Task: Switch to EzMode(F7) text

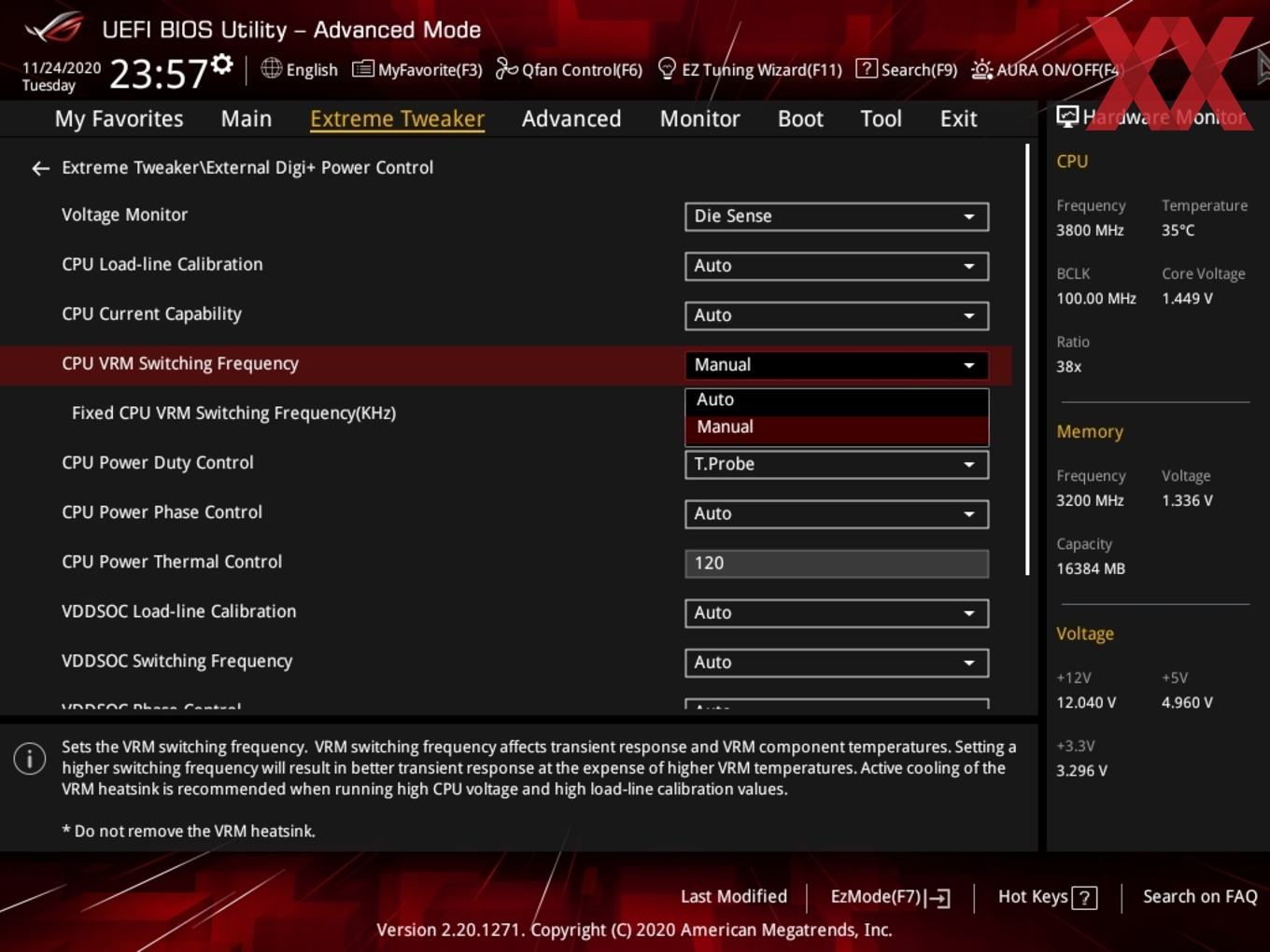Action: tap(876, 897)
